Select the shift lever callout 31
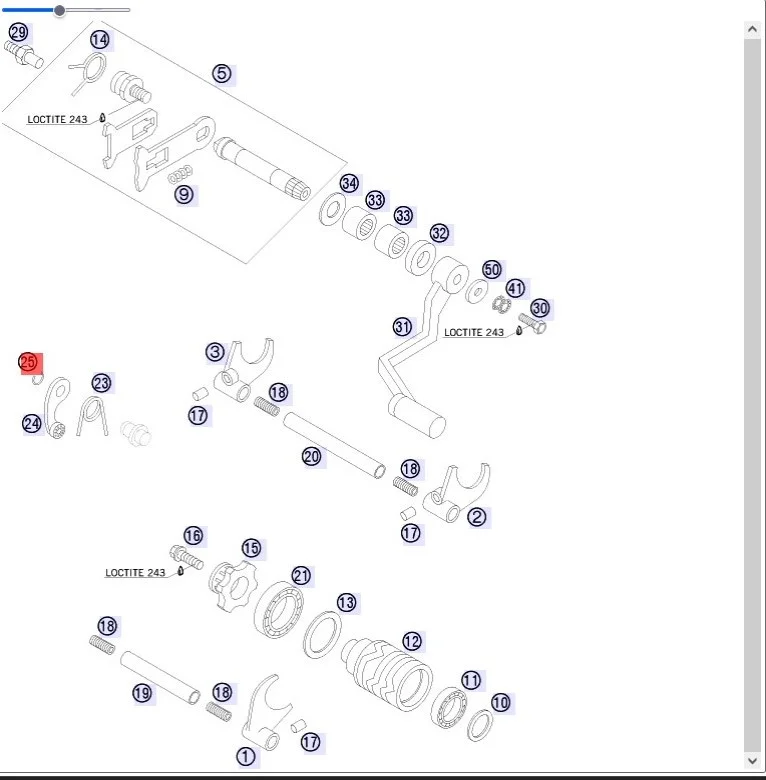The width and height of the screenshot is (766, 780). point(402,327)
